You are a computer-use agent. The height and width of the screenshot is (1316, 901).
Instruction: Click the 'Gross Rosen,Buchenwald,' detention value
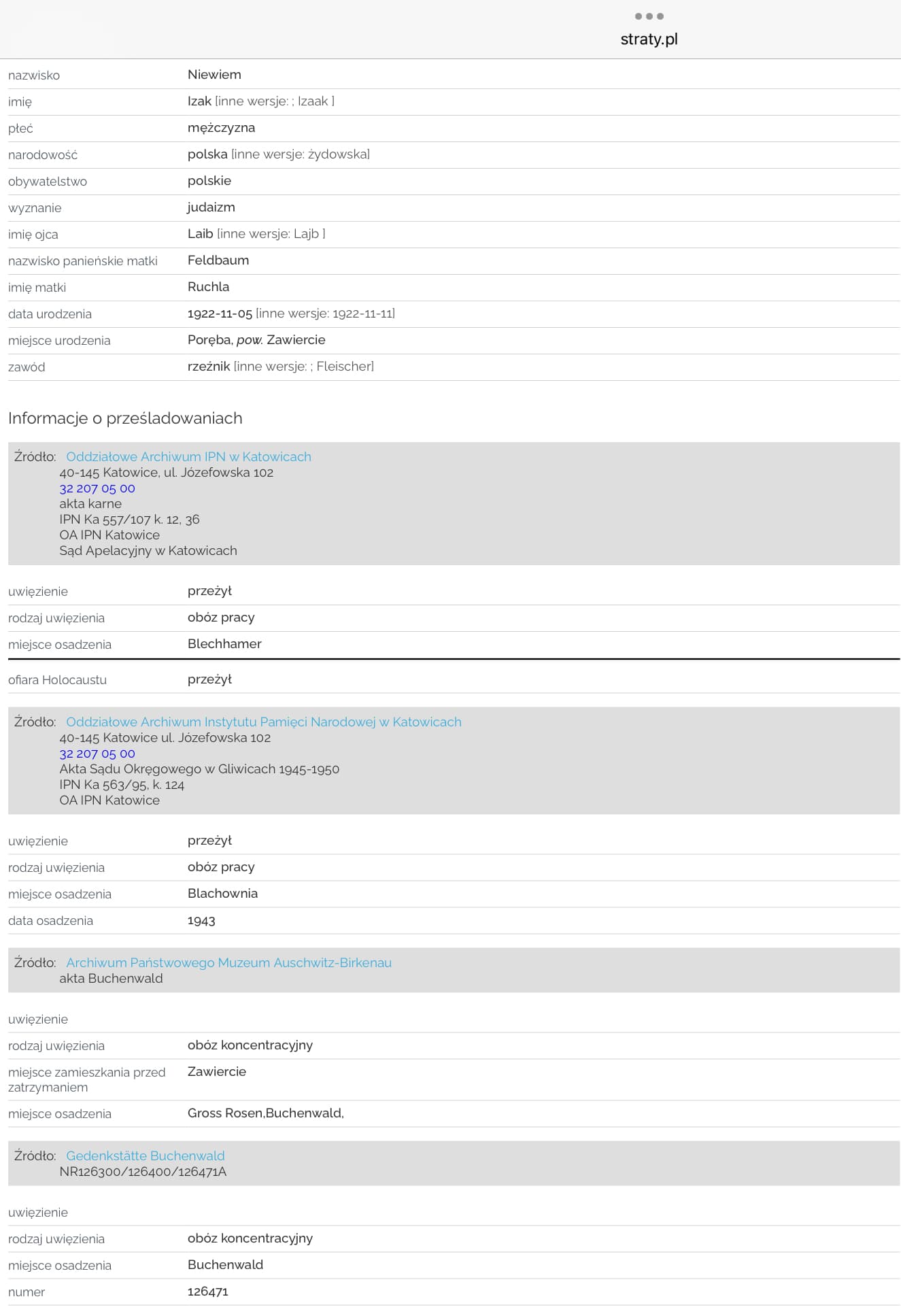[265, 1113]
